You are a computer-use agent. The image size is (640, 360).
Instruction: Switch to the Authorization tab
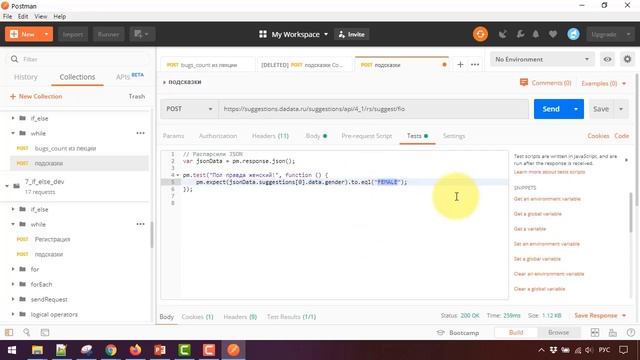tap(218, 136)
